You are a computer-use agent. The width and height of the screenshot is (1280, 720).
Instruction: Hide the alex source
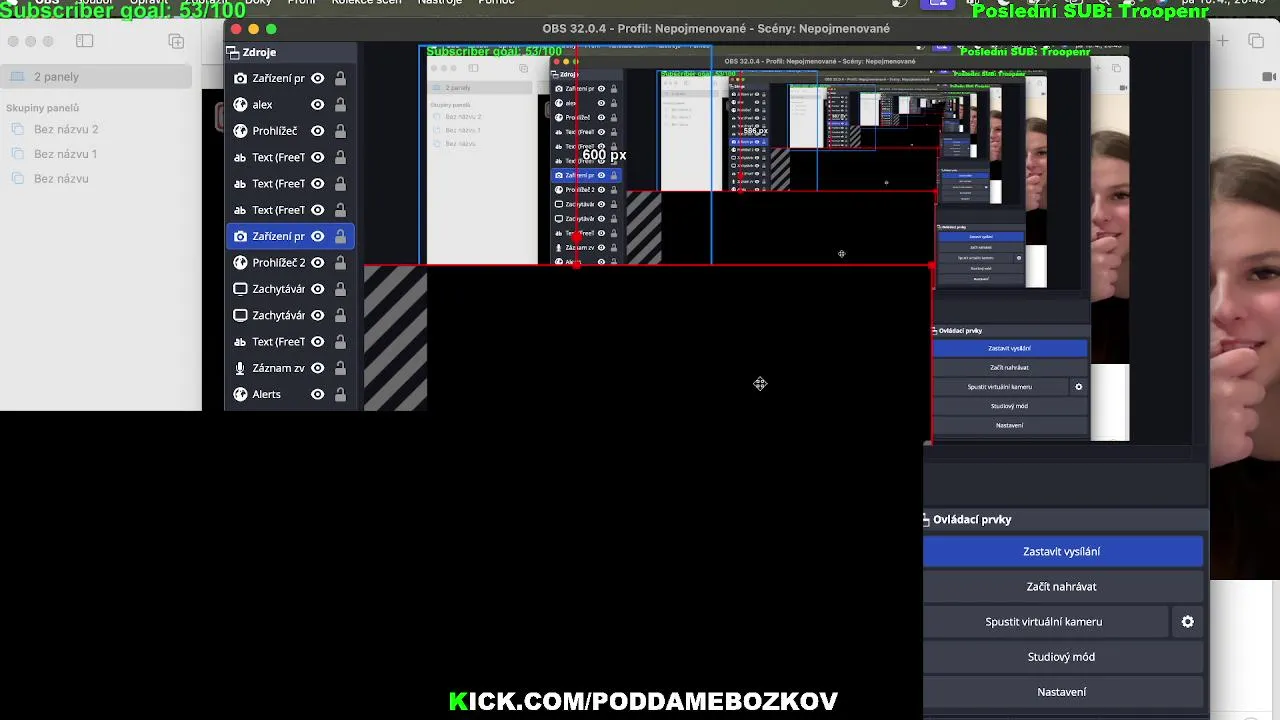tap(317, 104)
